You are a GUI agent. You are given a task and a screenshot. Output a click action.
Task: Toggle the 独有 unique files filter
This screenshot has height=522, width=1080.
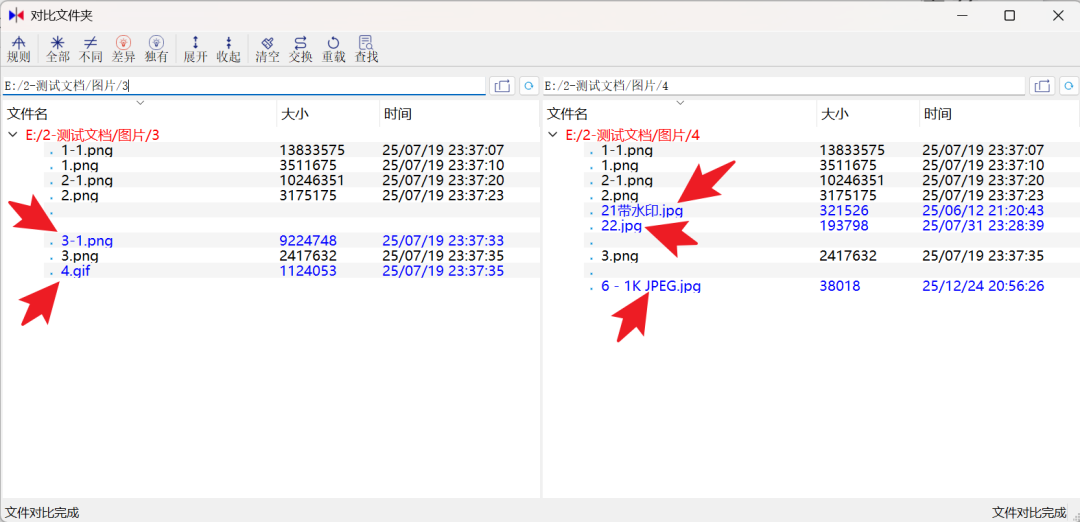pyautogui.click(x=156, y=50)
